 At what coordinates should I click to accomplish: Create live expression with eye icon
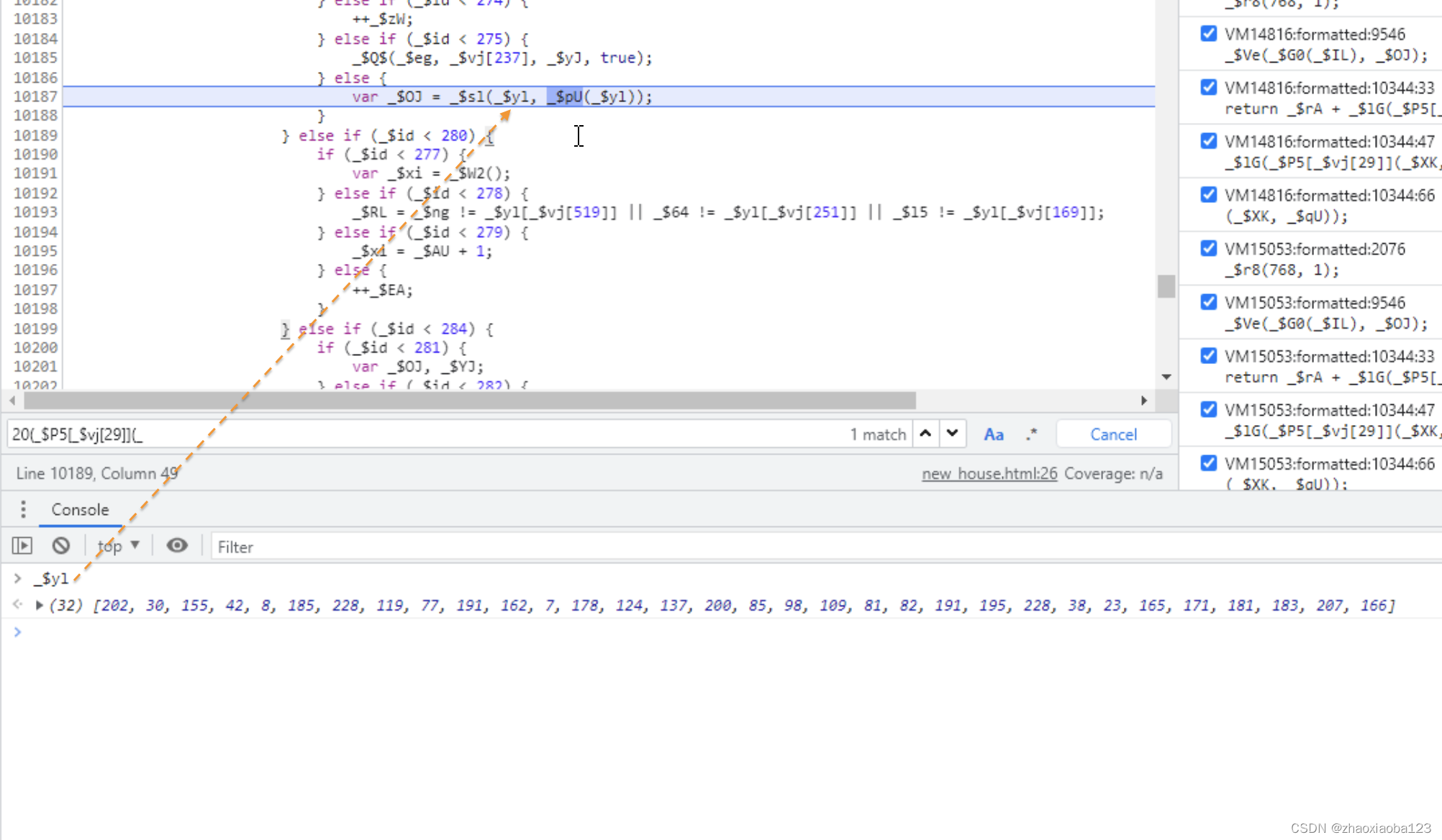coord(177,546)
